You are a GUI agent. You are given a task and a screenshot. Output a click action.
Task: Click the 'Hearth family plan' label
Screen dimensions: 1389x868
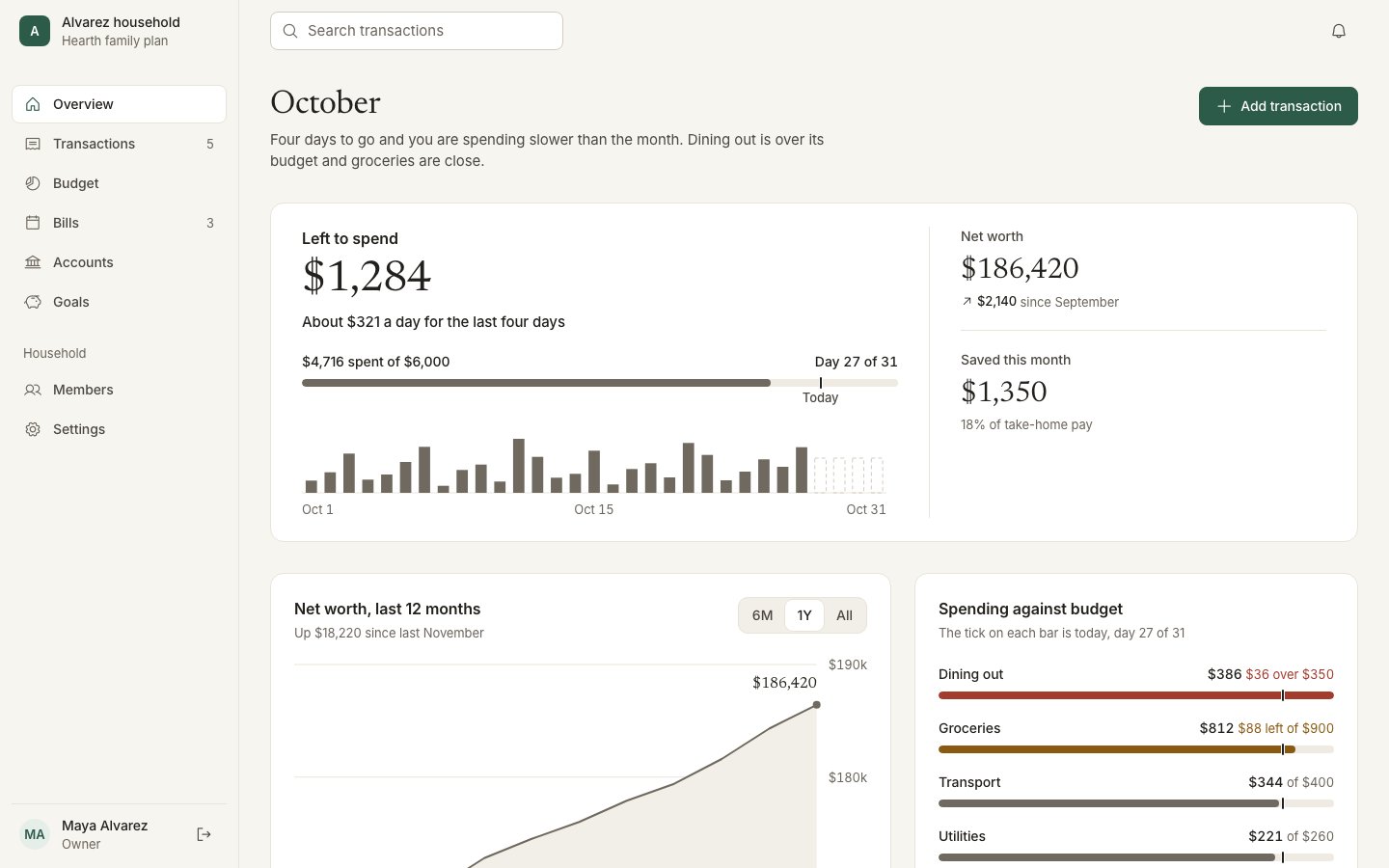(115, 41)
